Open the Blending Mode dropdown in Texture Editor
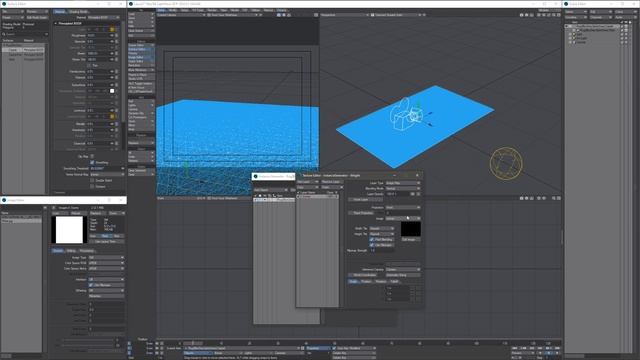 pyautogui.click(x=403, y=188)
